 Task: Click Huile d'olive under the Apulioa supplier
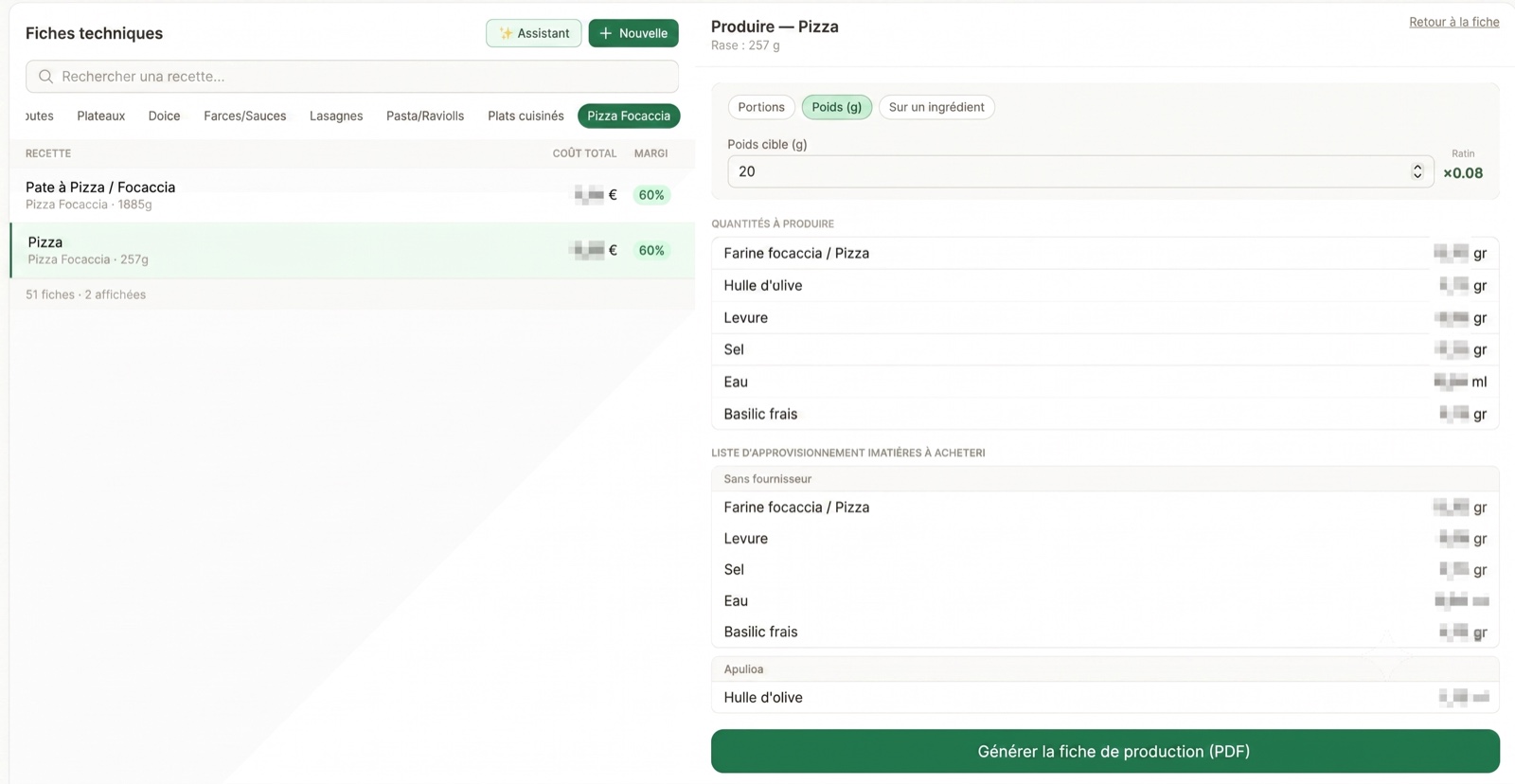1105,698
